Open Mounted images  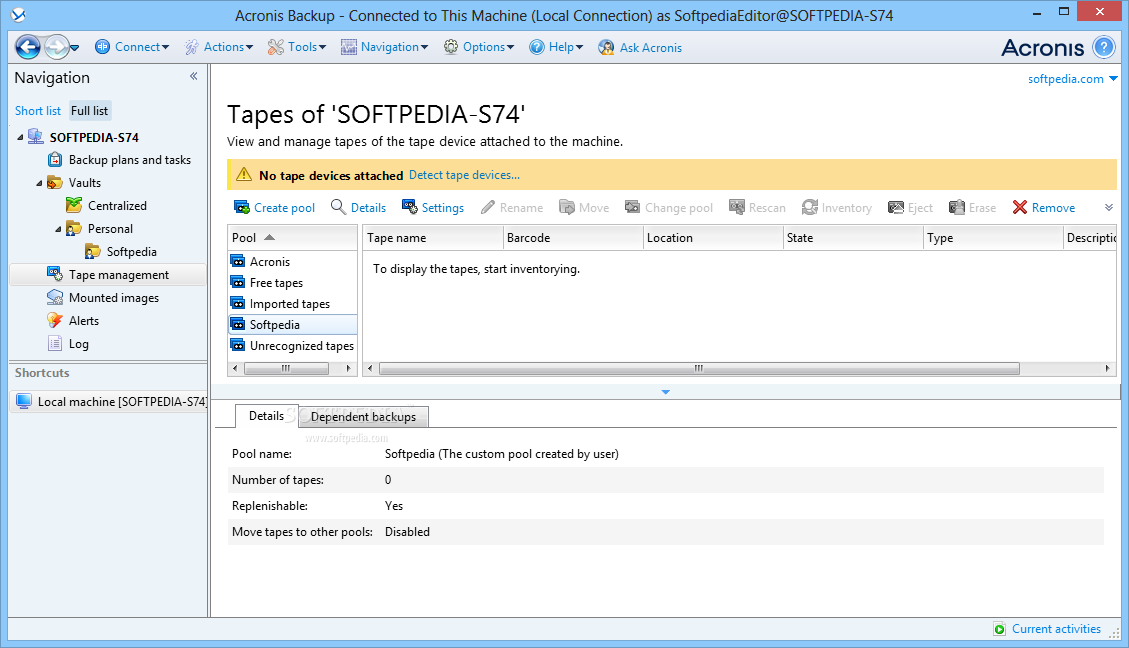point(114,298)
